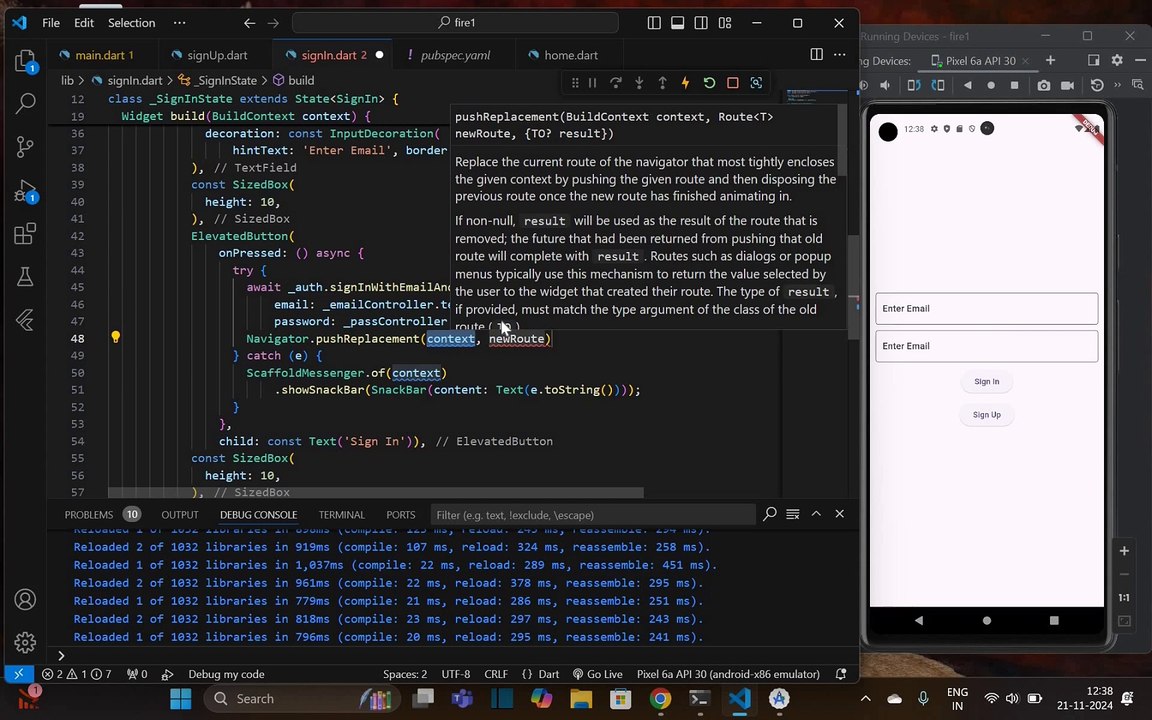Switch to the PORTS panel tab
1152x720 pixels.
point(400,514)
